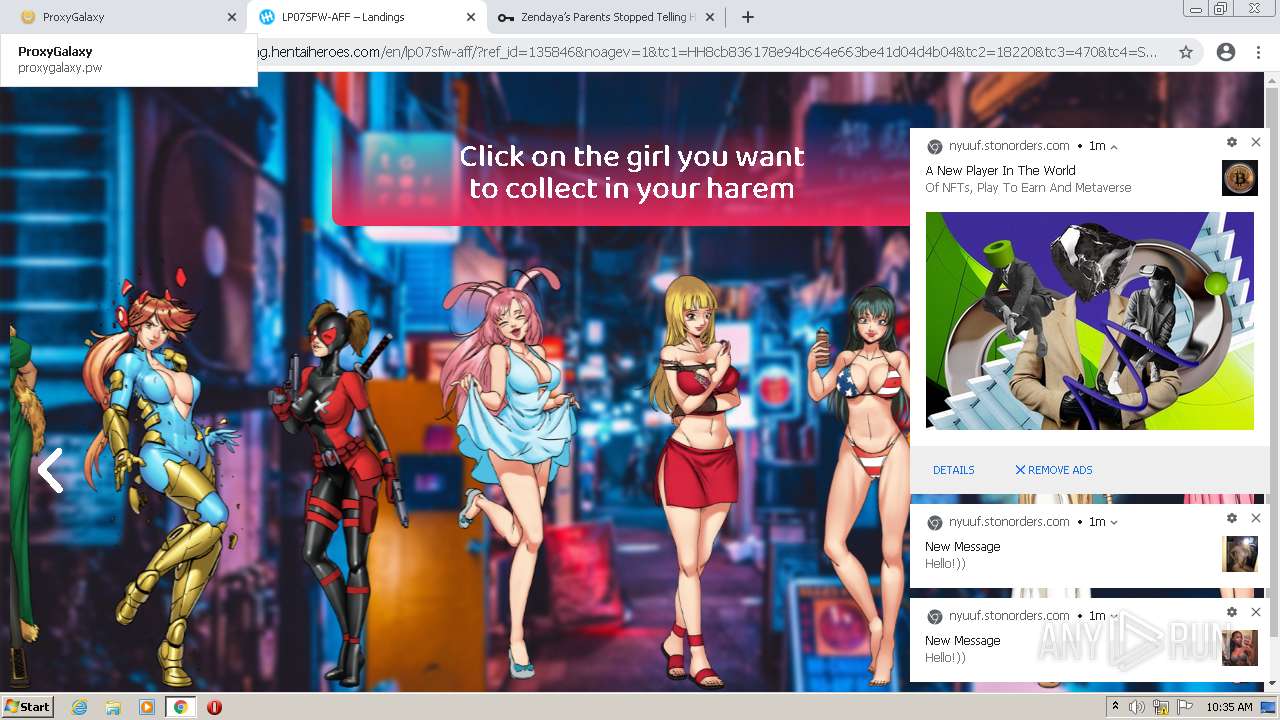
Task: Open 'A New Player In The World' notification title
Action: coord(1000,171)
